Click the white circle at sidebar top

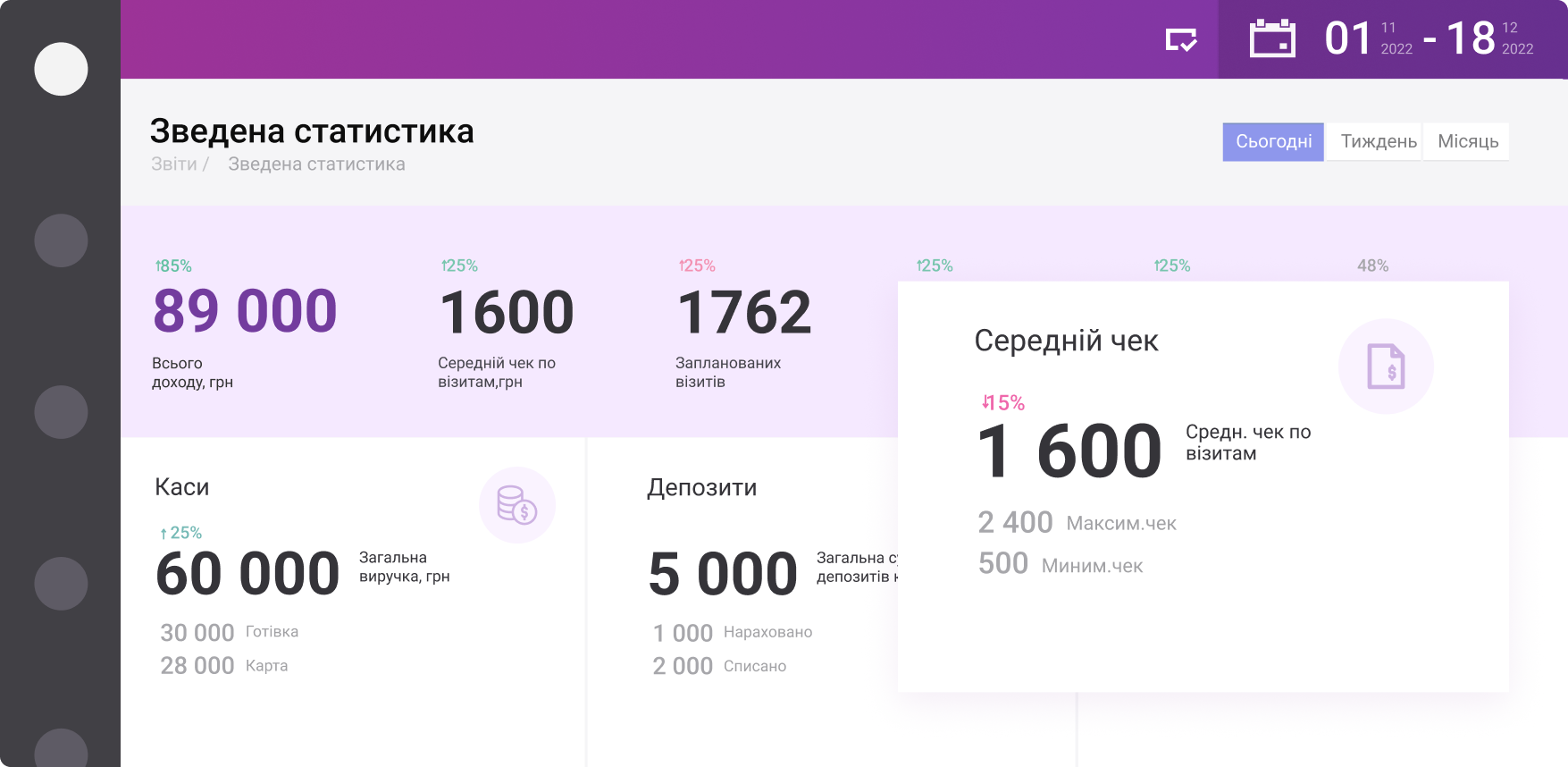(x=61, y=69)
